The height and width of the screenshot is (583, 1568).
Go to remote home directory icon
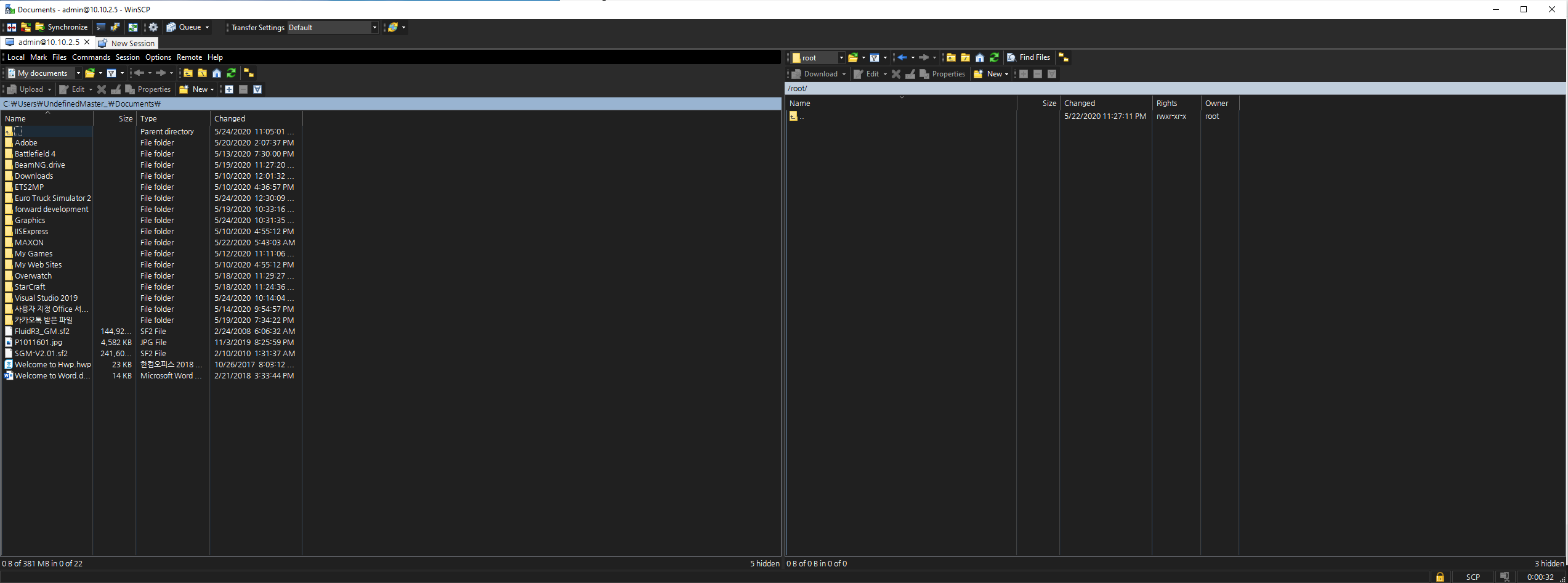pyautogui.click(x=980, y=58)
